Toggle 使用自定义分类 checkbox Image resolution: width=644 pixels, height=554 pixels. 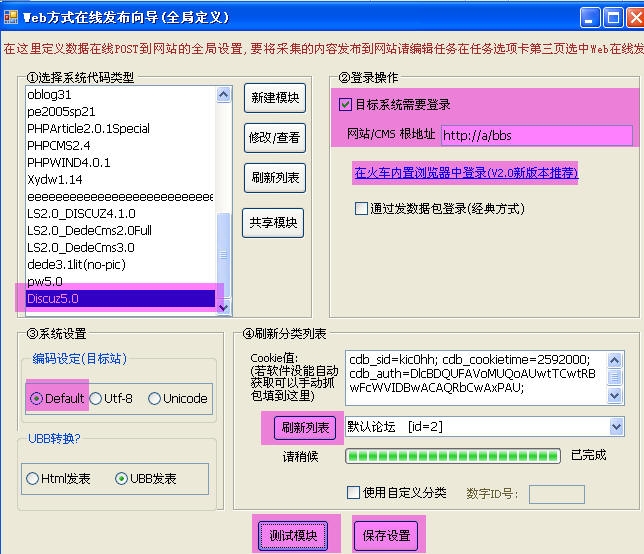click(x=353, y=492)
